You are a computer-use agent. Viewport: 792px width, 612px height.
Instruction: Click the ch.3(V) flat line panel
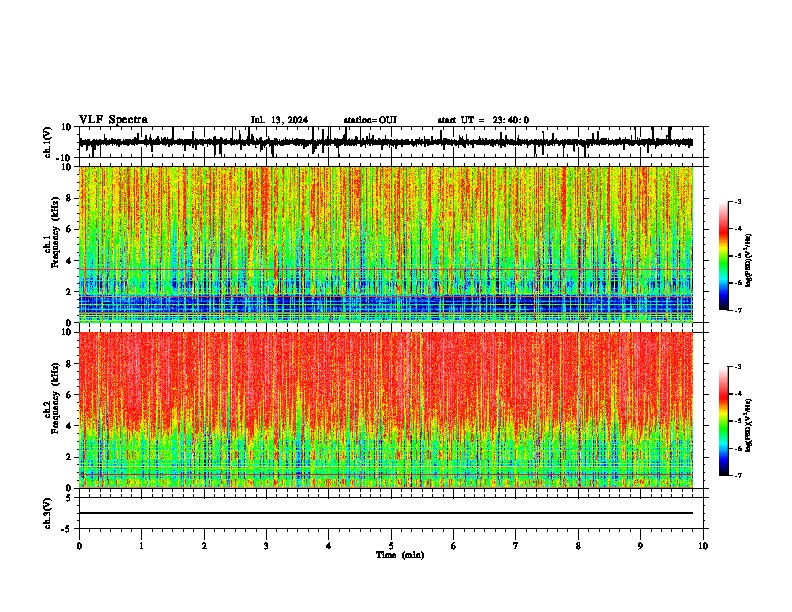(391, 513)
